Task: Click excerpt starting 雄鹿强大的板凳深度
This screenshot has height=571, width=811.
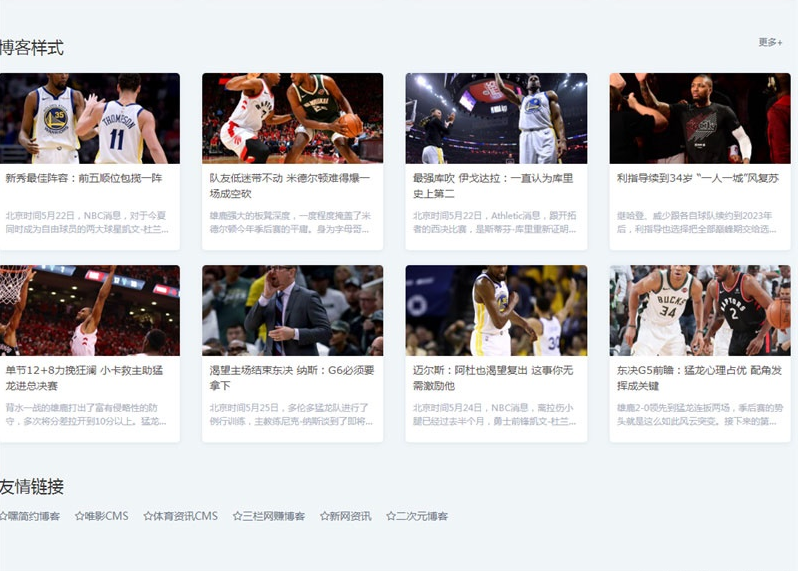Action: pyautogui.click(x=290, y=222)
